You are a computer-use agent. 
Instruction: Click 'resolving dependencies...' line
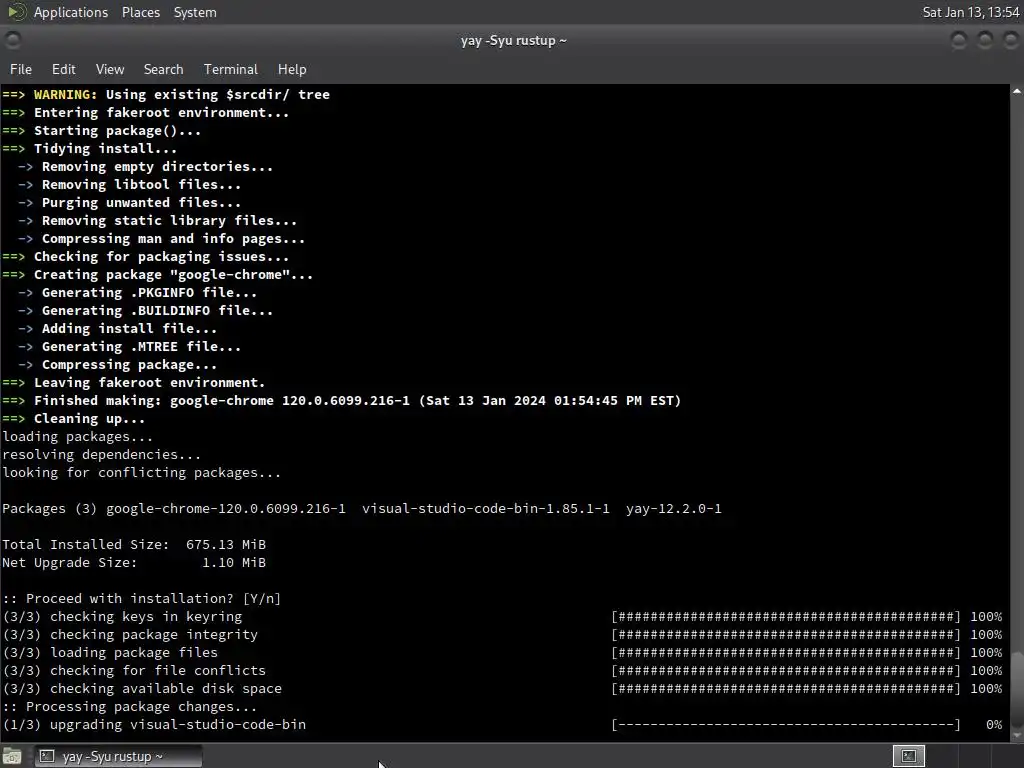[x=101, y=455]
